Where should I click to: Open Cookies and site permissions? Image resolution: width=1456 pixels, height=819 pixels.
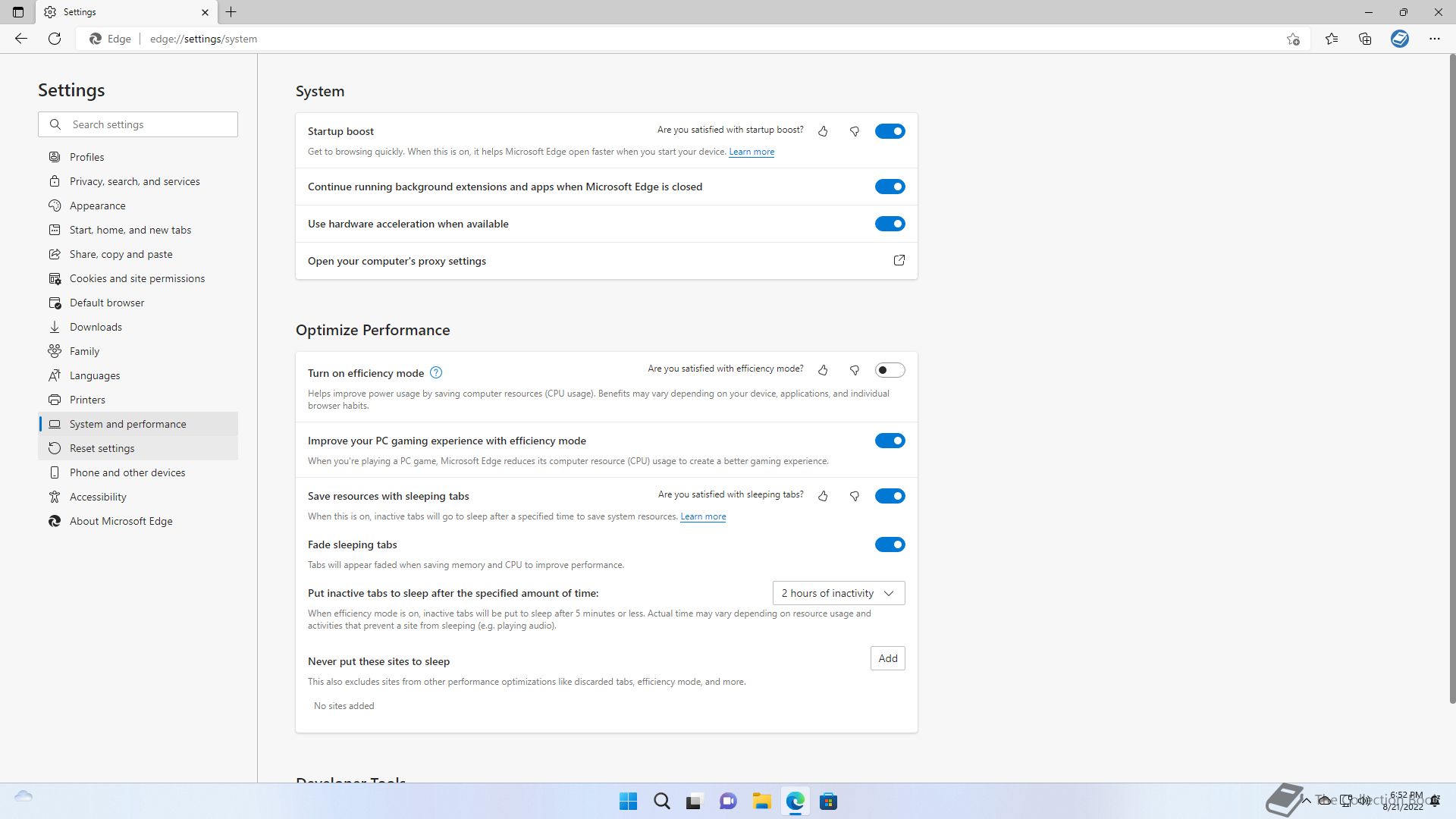pyautogui.click(x=138, y=278)
